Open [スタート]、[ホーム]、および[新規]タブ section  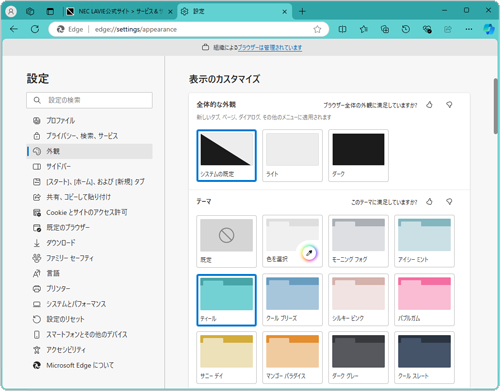(89, 182)
